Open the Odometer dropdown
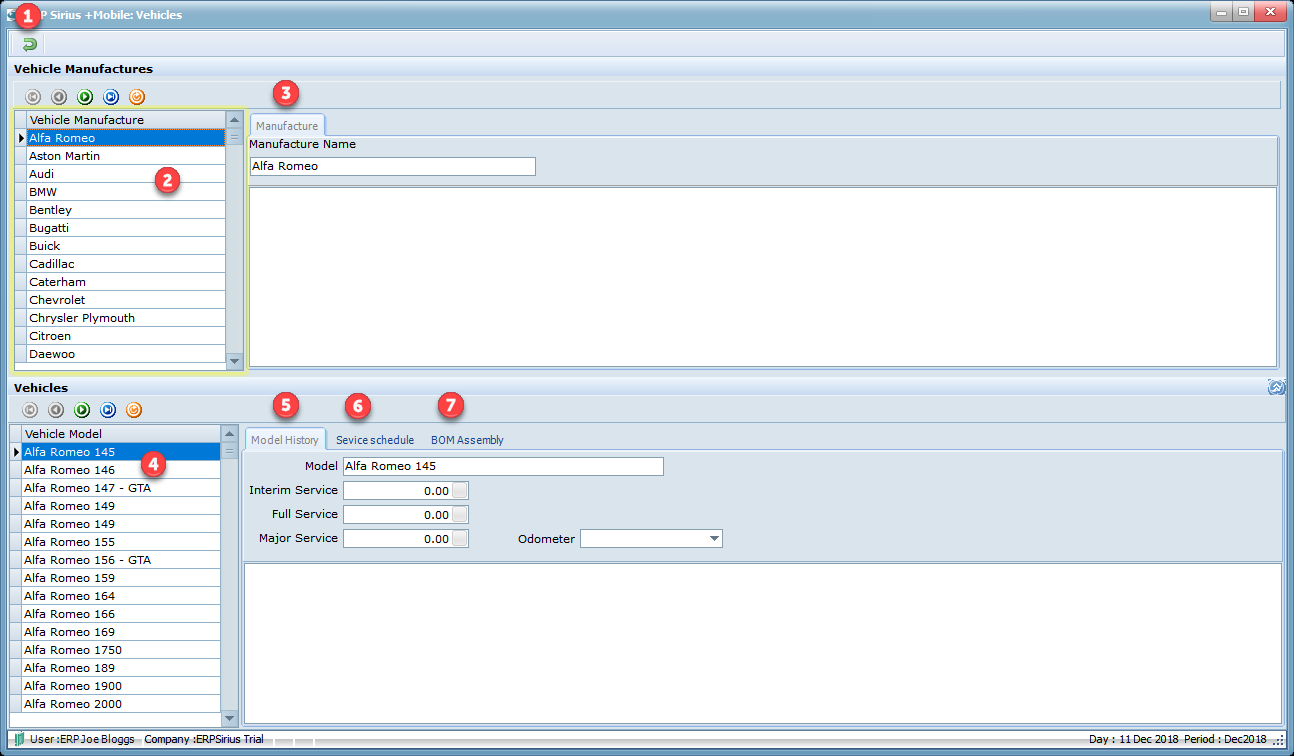Image resolution: width=1294 pixels, height=756 pixels. coord(714,539)
